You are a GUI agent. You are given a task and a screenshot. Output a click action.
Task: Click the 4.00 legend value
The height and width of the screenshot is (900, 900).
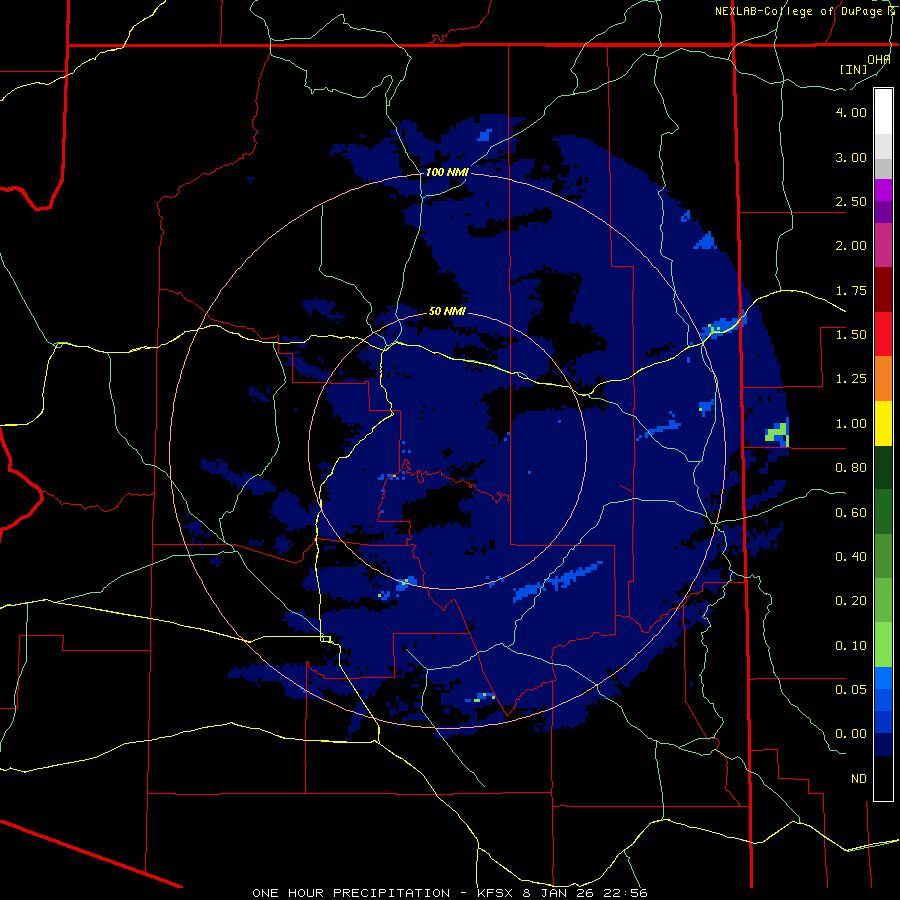(x=851, y=112)
